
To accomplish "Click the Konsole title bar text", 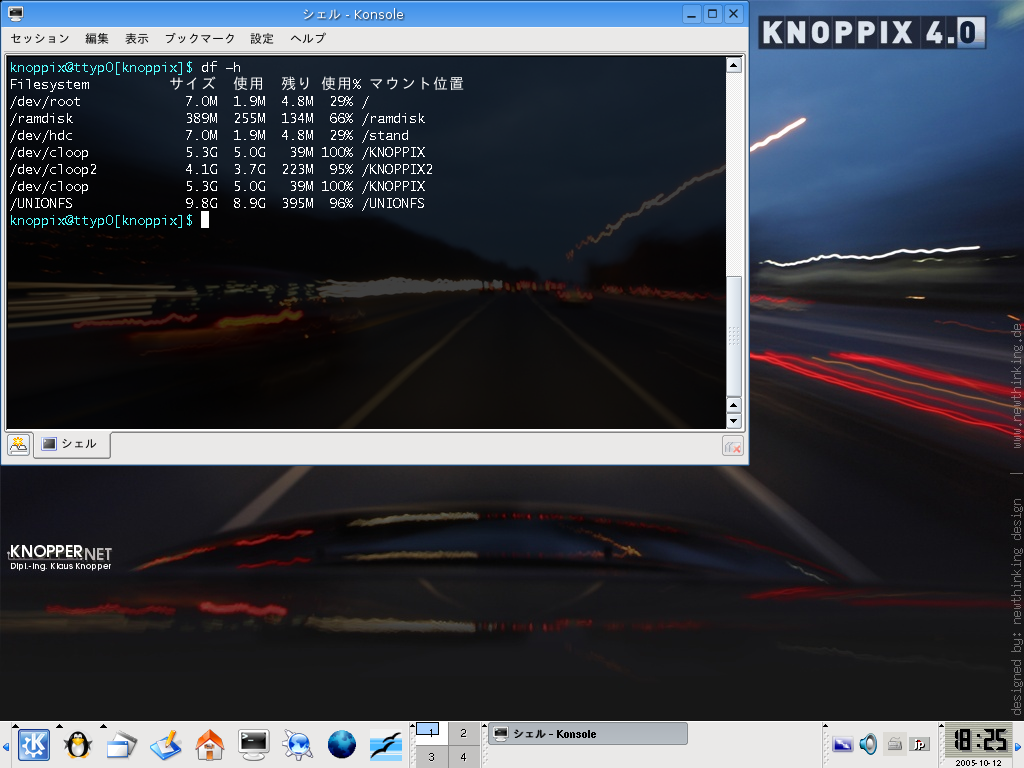I will (x=353, y=14).
